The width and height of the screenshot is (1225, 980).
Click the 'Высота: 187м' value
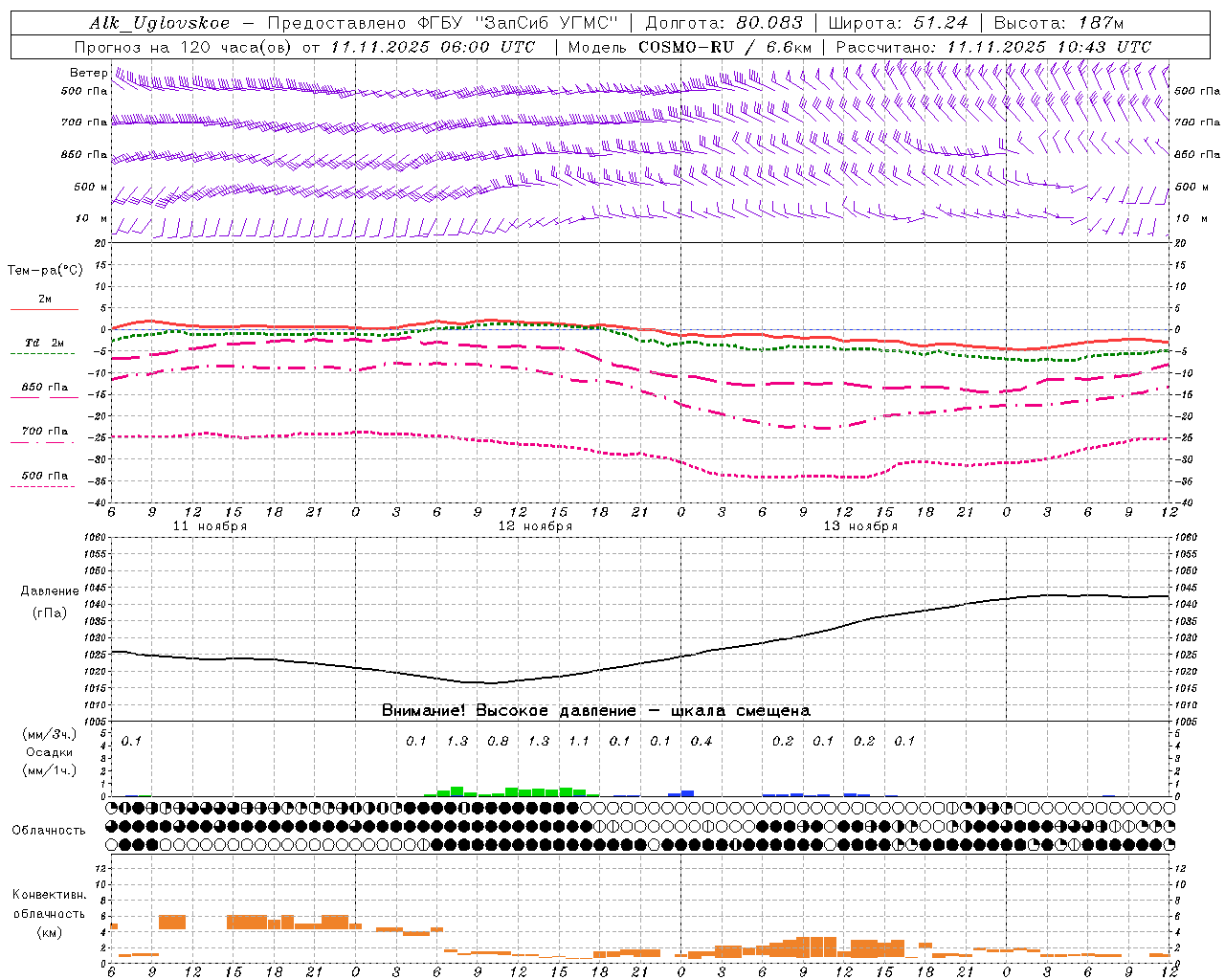[x=1058, y=23]
